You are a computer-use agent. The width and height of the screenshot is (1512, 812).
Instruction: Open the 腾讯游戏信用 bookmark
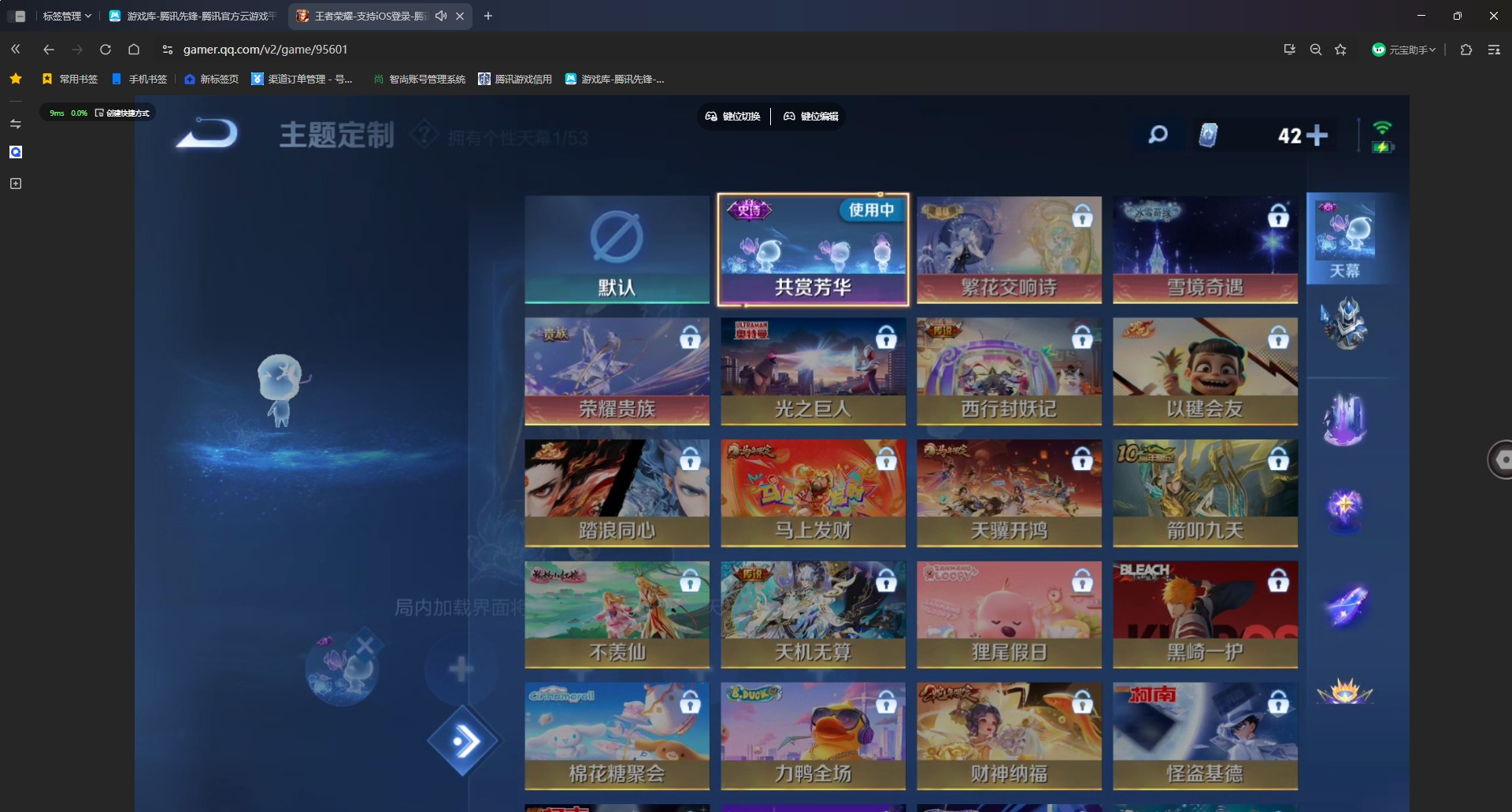click(515, 79)
